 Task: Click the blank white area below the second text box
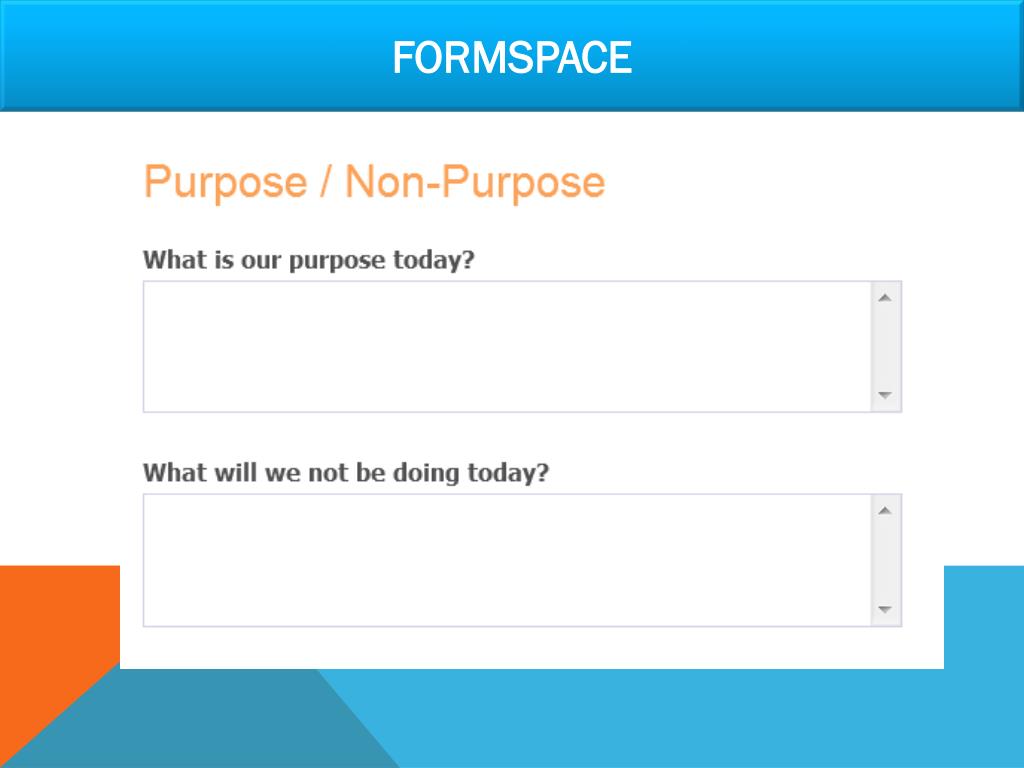pos(522,648)
